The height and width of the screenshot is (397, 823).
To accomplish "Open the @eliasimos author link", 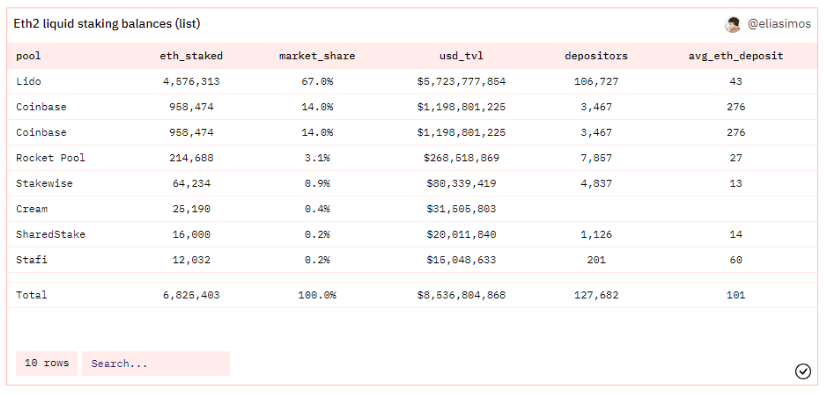I will pos(778,25).
